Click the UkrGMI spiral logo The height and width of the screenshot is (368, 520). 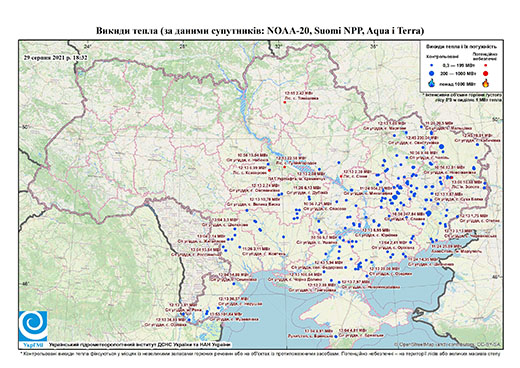[x=33, y=325]
